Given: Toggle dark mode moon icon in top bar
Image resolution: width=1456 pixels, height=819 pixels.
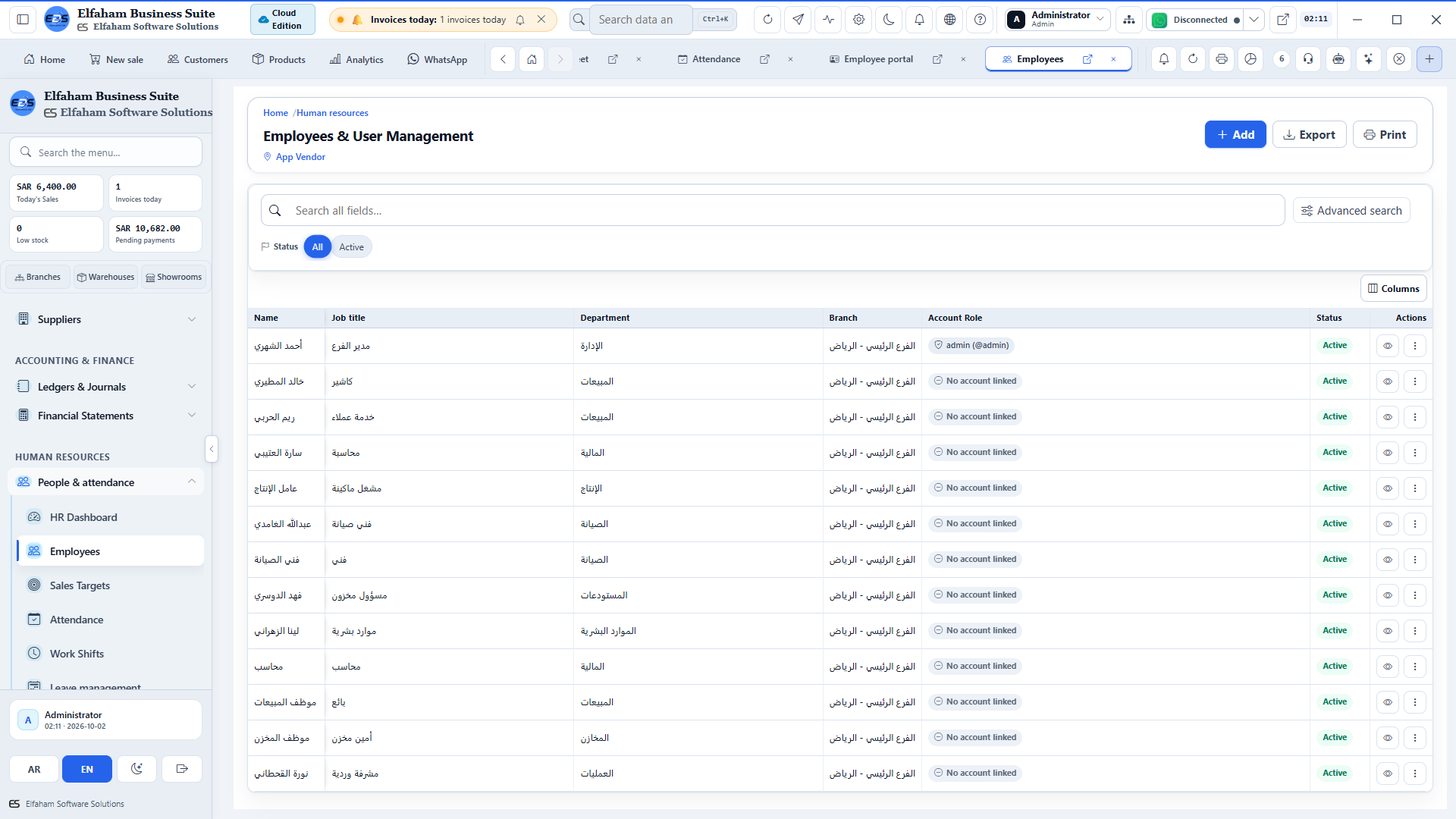Looking at the screenshot, I should [889, 20].
